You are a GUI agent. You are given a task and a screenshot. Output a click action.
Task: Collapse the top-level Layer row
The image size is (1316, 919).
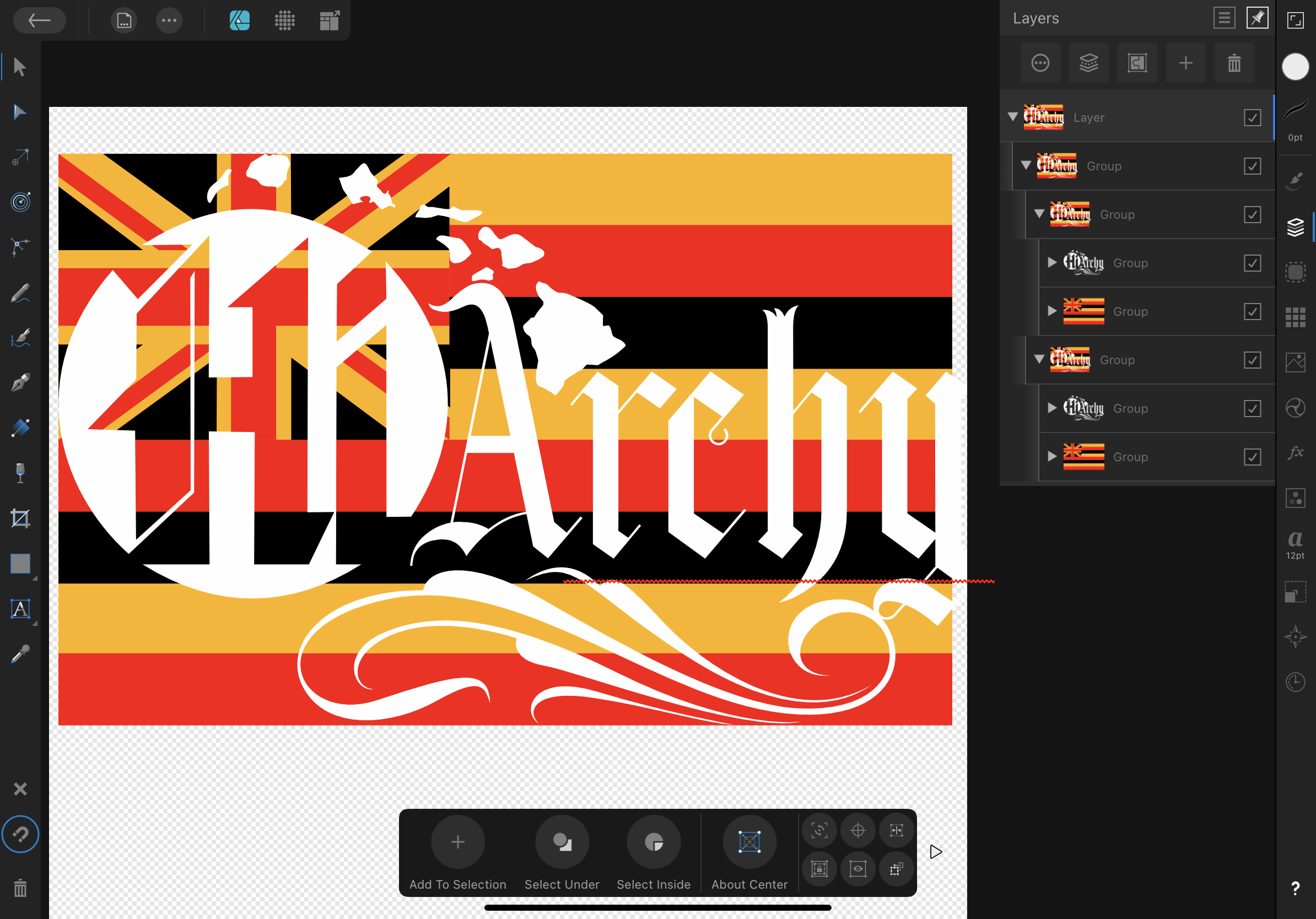click(x=1013, y=117)
